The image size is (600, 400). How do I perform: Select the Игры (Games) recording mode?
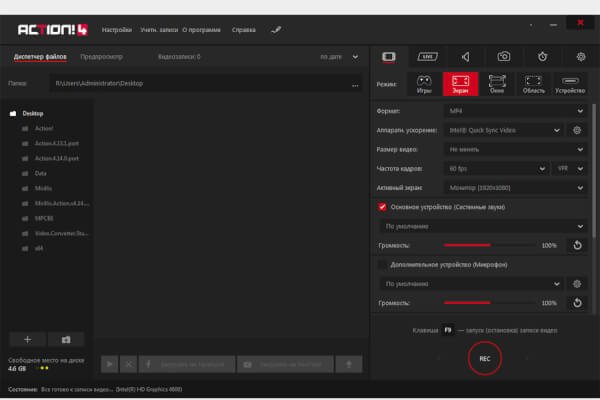[423, 84]
